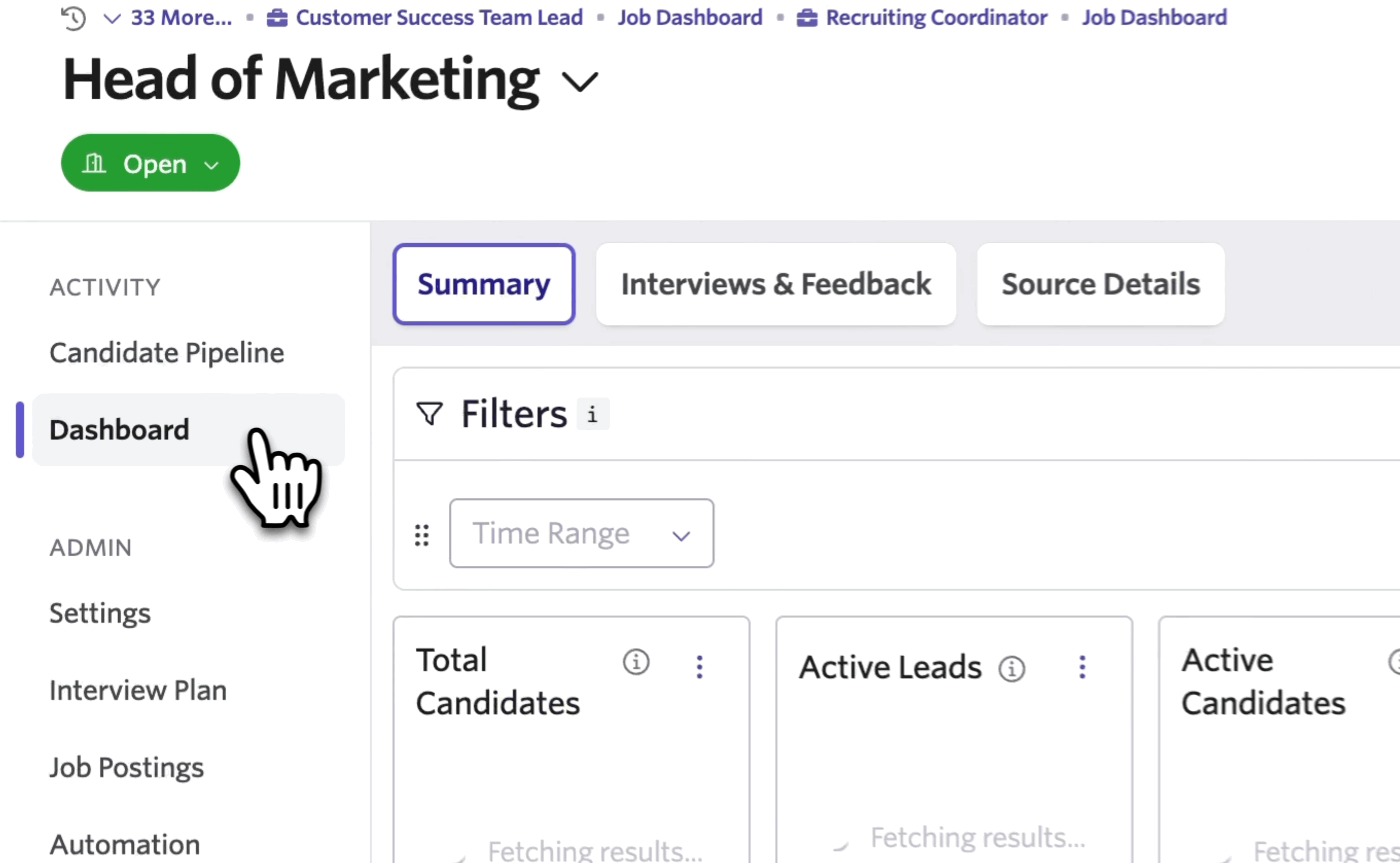This screenshot has width=1400, height=863.
Task: Open Total Candidates three-dot menu
Action: point(699,666)
